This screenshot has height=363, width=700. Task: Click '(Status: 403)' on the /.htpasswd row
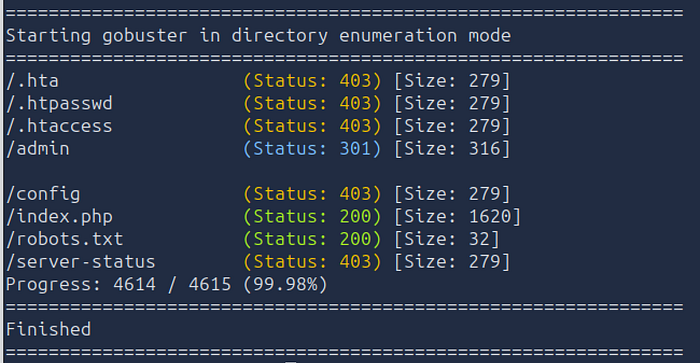(312, 104)
